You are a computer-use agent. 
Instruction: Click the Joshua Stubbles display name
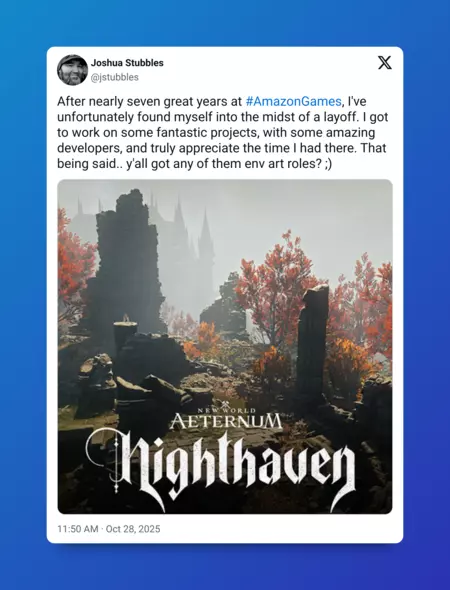point(127,63)
